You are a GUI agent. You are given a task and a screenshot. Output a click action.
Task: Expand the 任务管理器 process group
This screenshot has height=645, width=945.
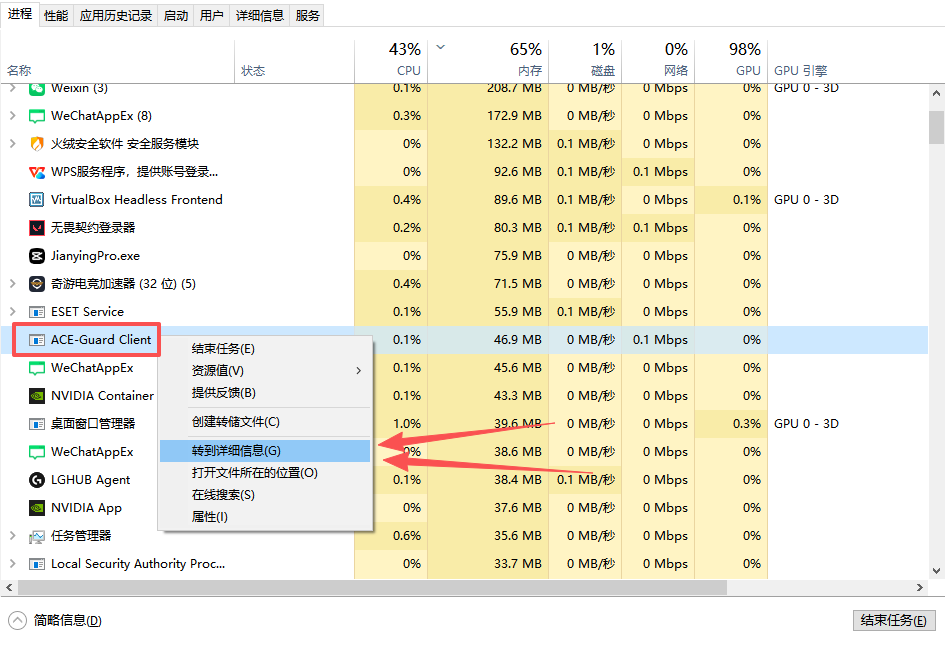(12, 536)
